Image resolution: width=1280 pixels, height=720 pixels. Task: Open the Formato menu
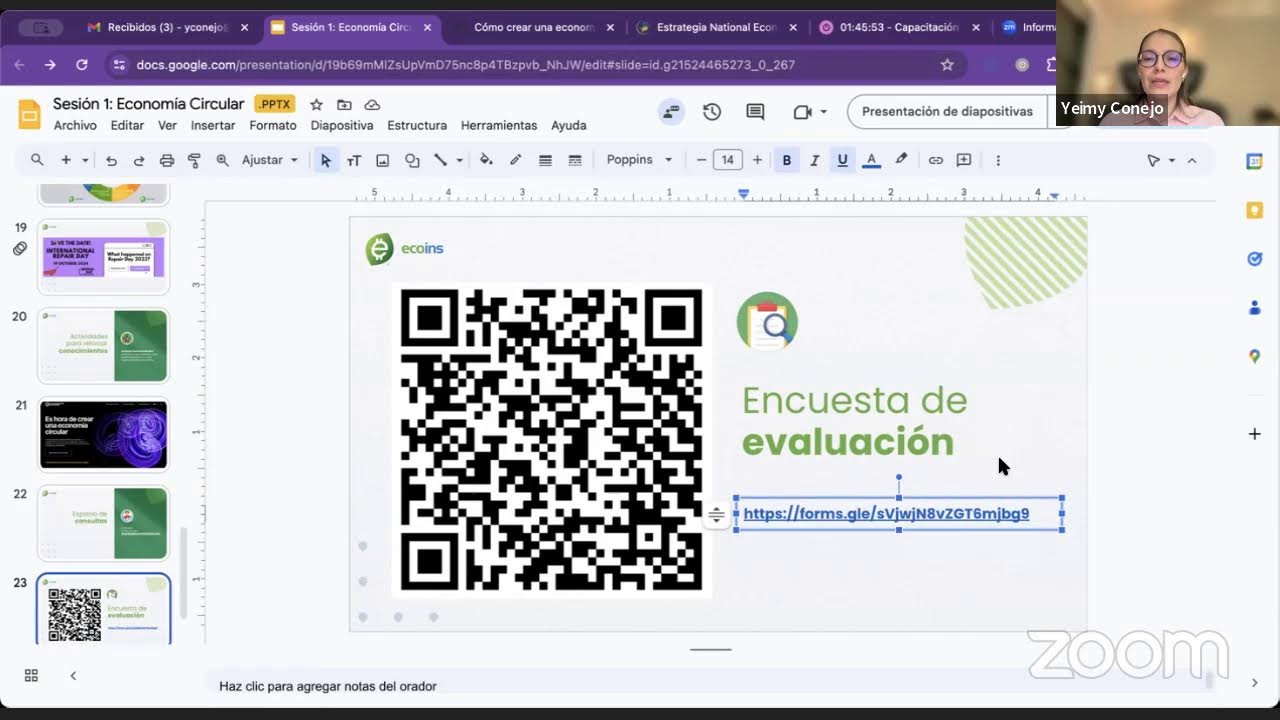tap(273, 125)
